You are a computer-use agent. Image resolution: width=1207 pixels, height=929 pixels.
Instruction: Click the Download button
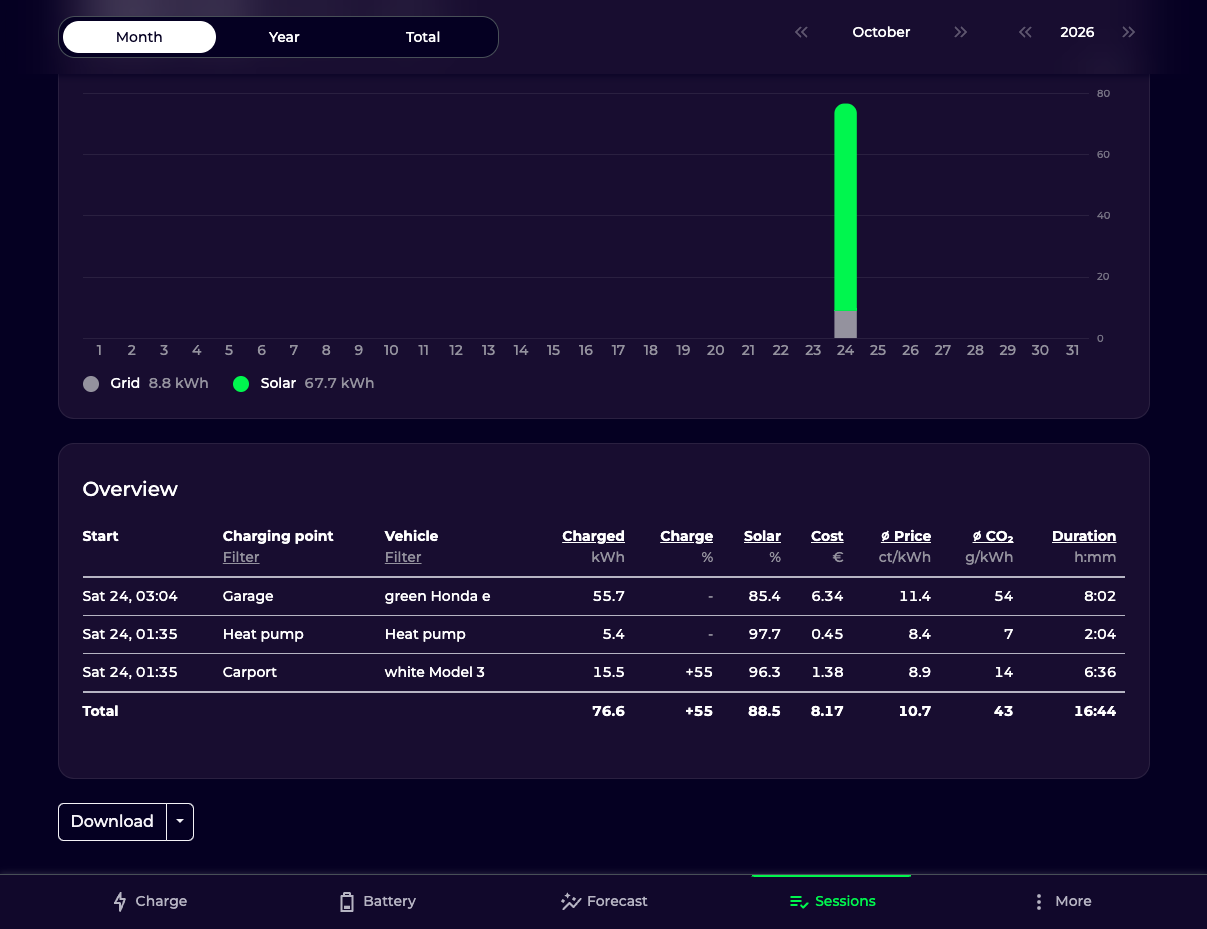112,821
